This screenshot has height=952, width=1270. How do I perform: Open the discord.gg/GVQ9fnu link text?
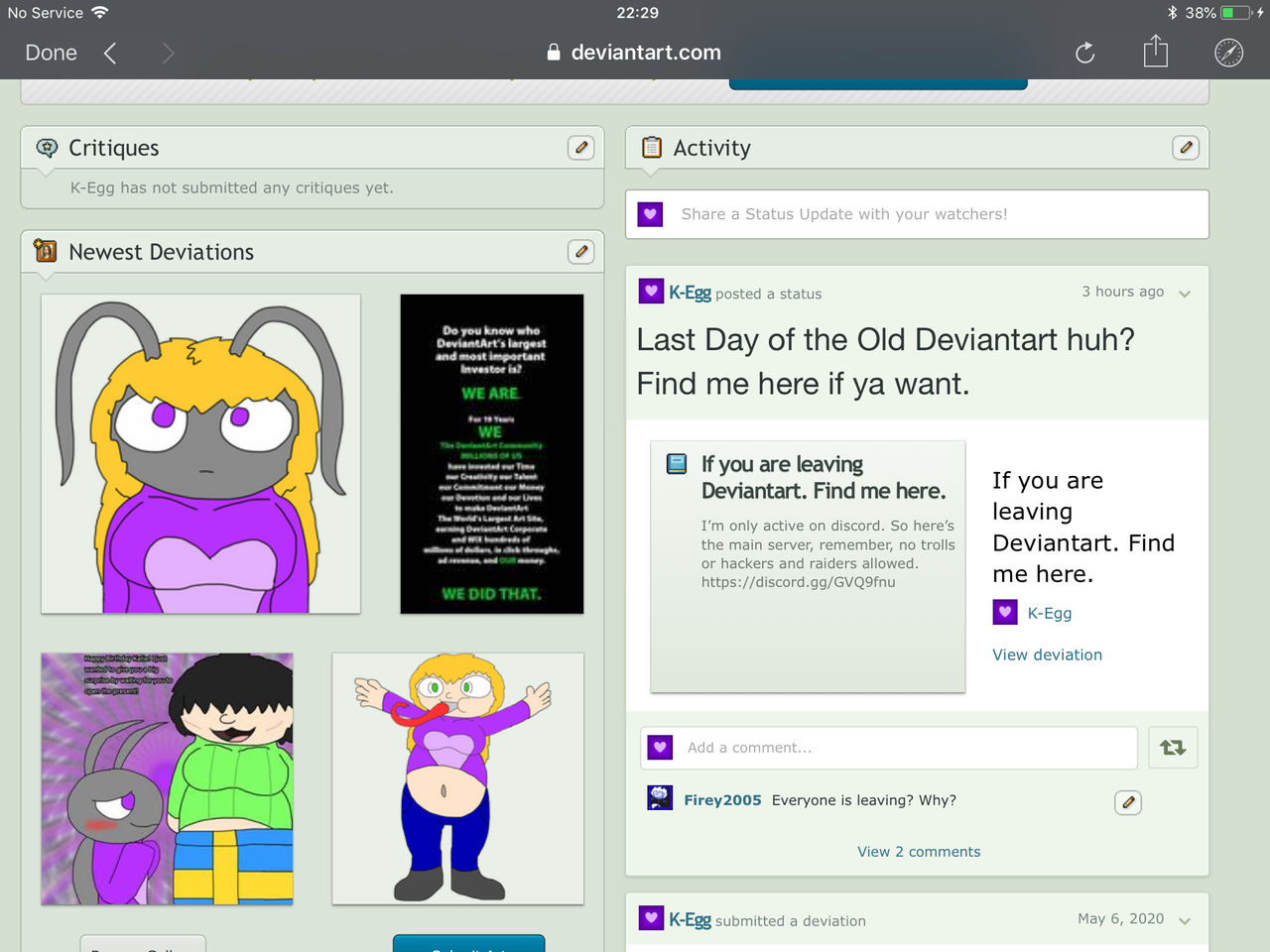[798, 582]
